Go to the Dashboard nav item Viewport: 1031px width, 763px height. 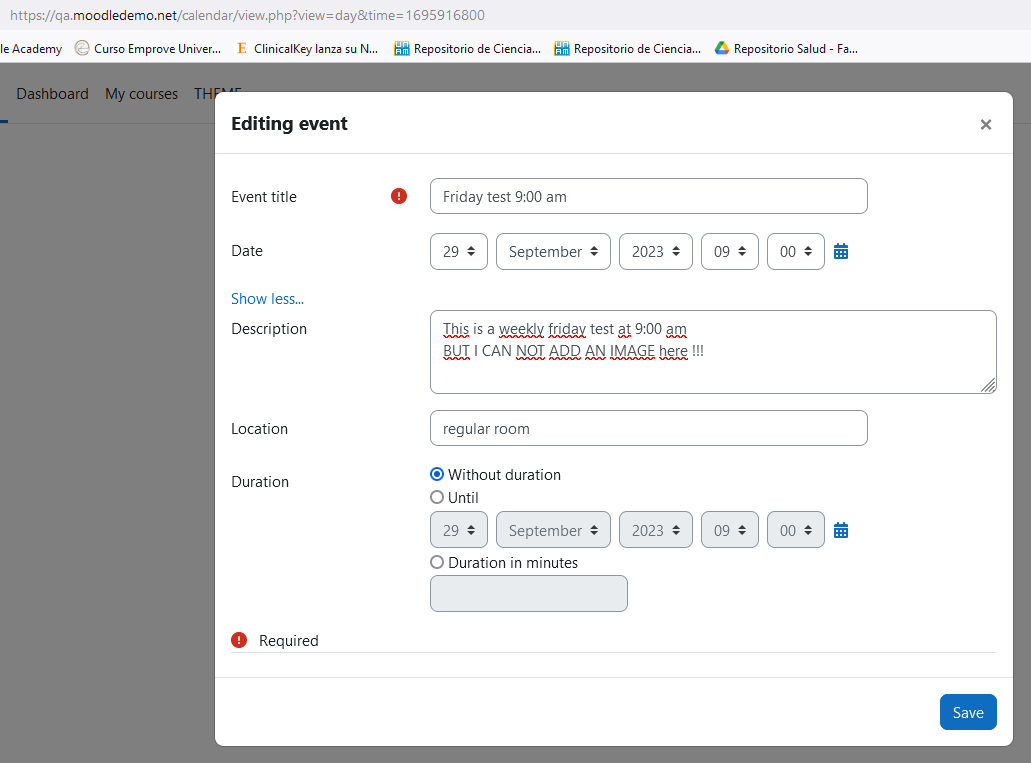(53, 94)
